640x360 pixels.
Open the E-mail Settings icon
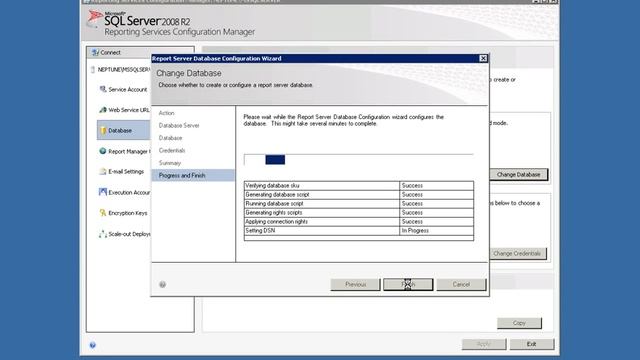point(103,171)
